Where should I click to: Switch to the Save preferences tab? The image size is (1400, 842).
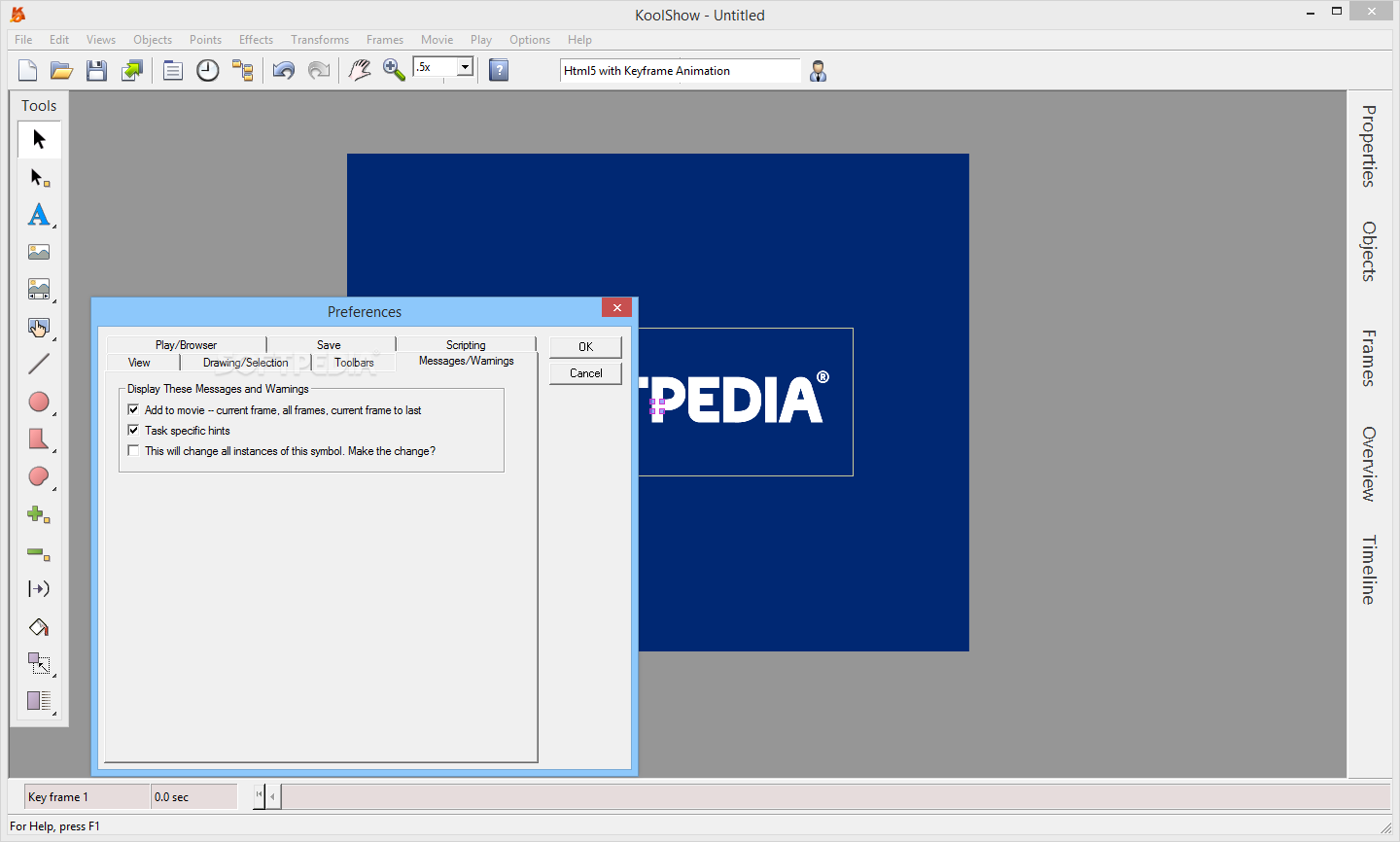point(329,345)
